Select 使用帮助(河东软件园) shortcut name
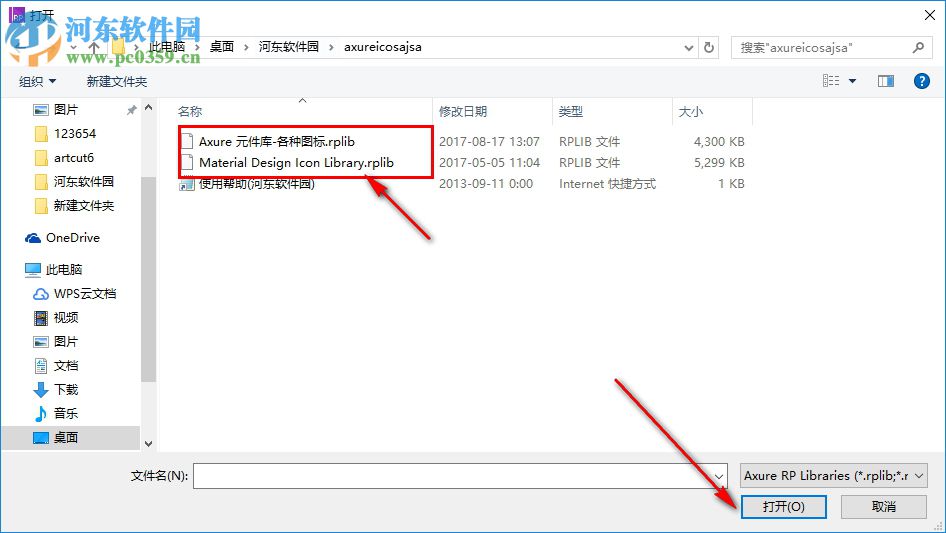The width and height of the screenshot is (946, 533). (256, 184)
